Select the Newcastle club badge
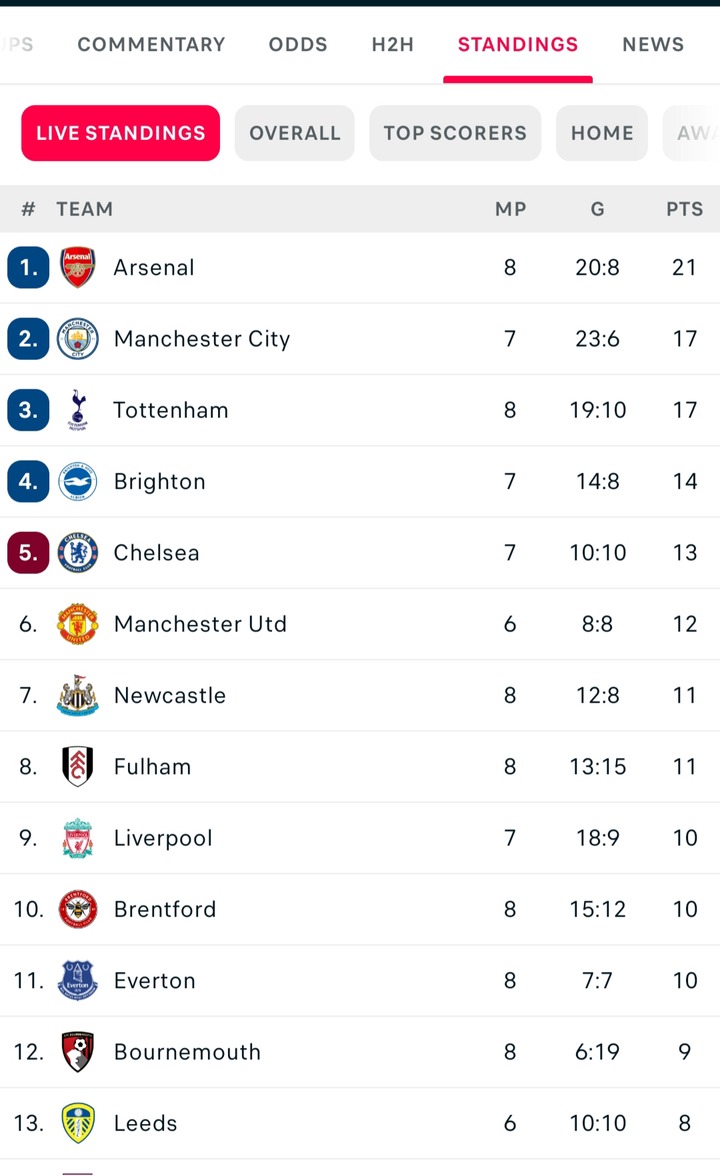Viewport: 720px width, 1176px height. [x=77, y=694]
